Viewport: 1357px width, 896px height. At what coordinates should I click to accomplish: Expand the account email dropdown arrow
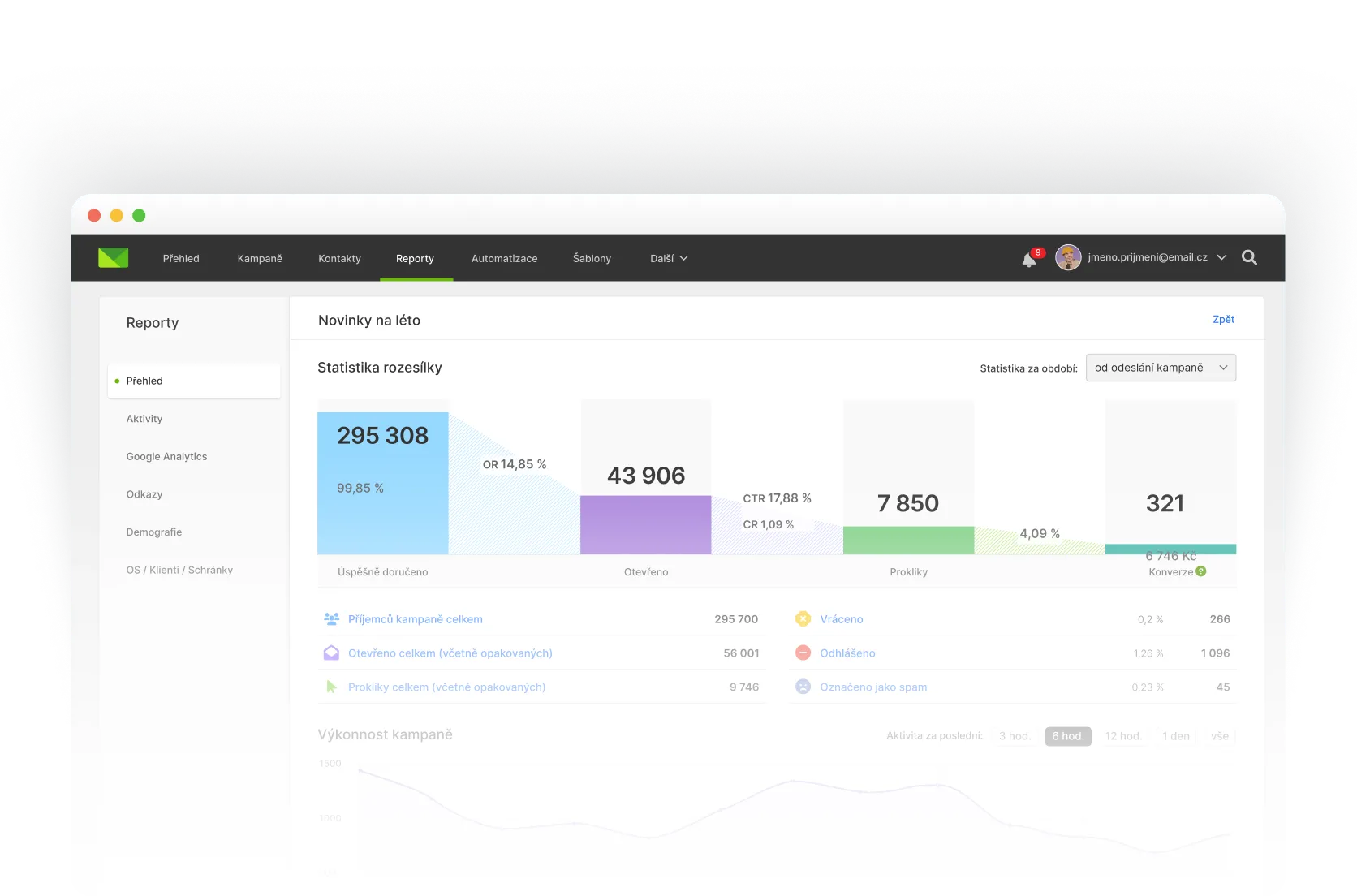1221,257
